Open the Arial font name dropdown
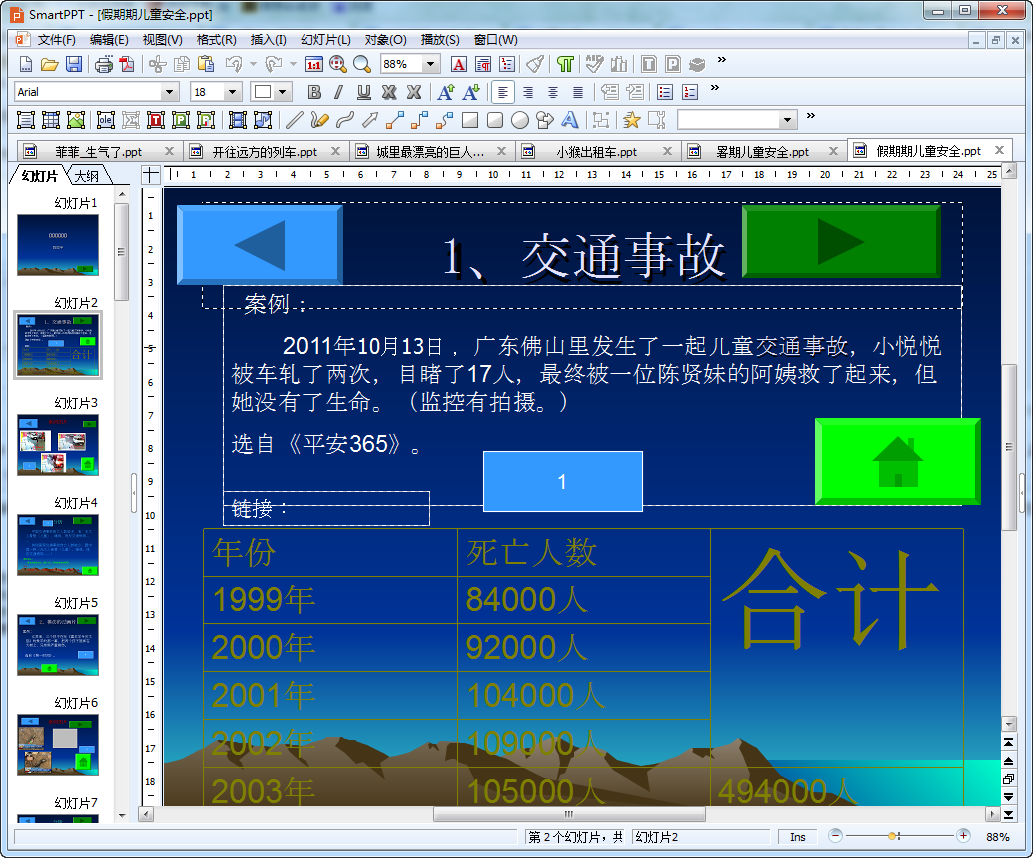The image size is (1033, 858). [x=169, y=92]
